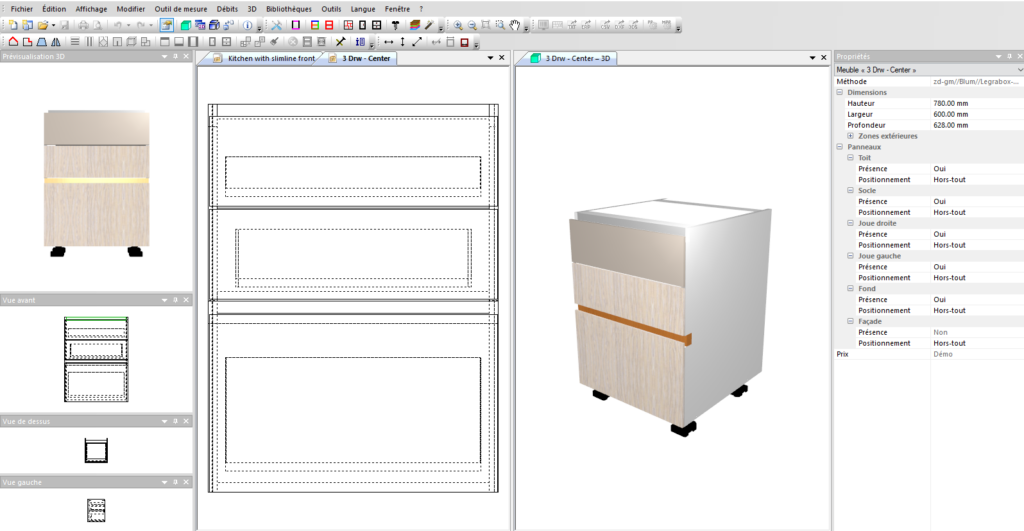Collapse the Panneaux section
Screen dimensions: 1024x531
840,147
